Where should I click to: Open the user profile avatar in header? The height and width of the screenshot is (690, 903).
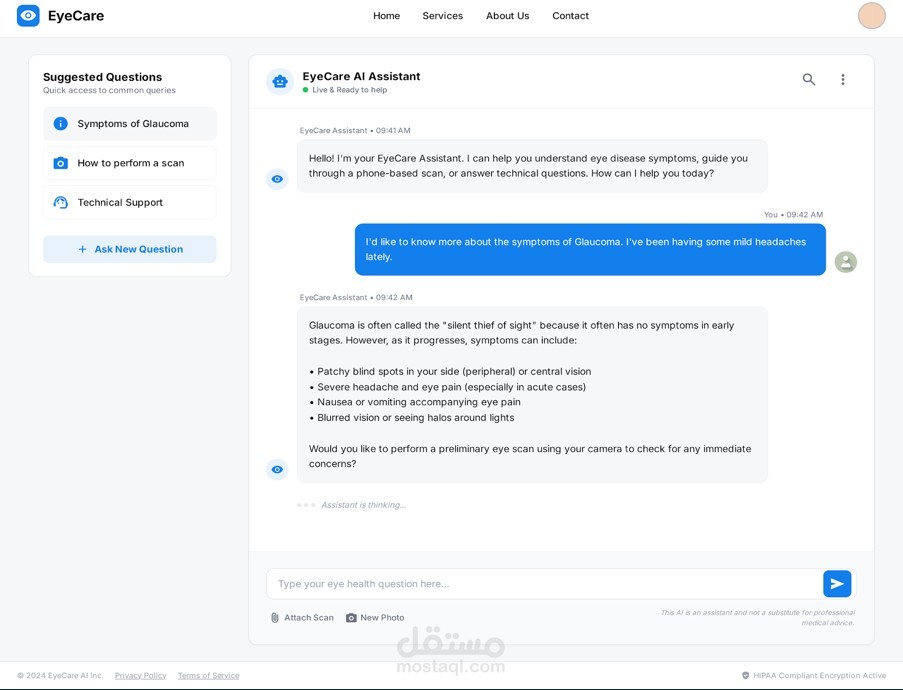[871, 16]
